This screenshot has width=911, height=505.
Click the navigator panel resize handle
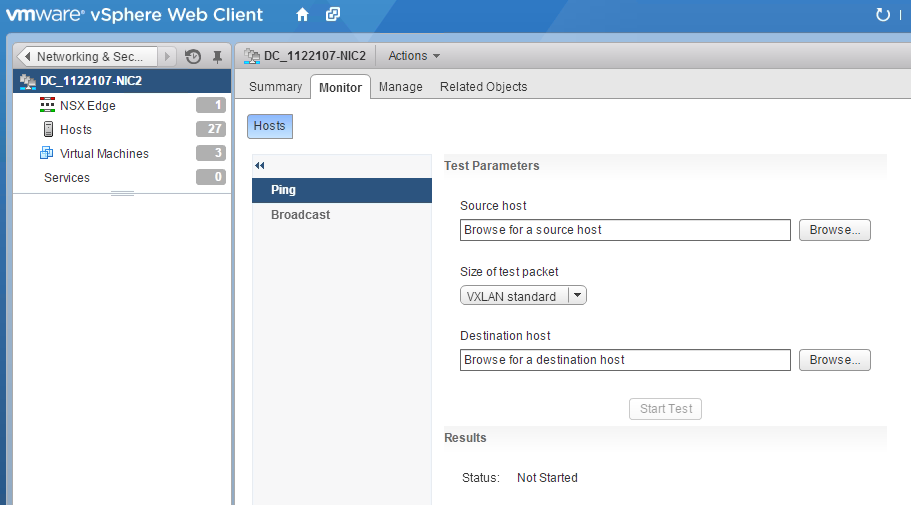(123, 193)
